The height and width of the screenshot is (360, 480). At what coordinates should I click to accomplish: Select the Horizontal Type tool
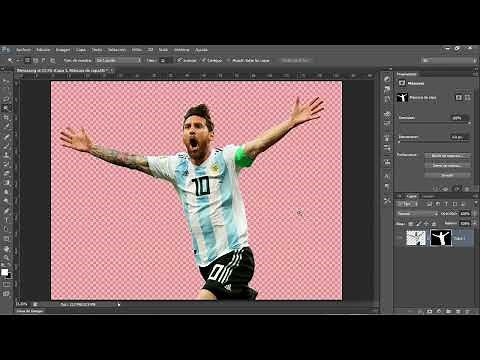[x=6, y=220]
